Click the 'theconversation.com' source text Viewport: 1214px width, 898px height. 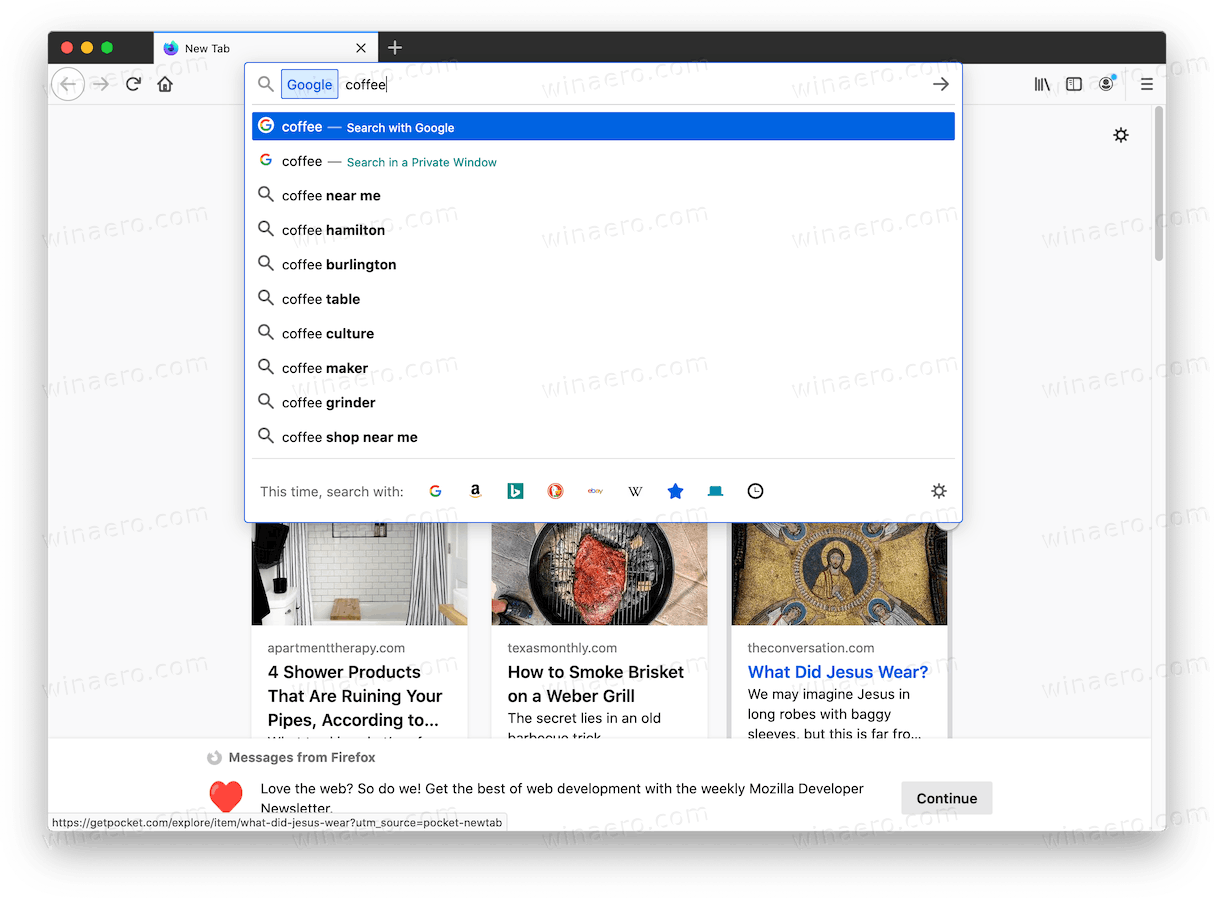coord(811,648)
